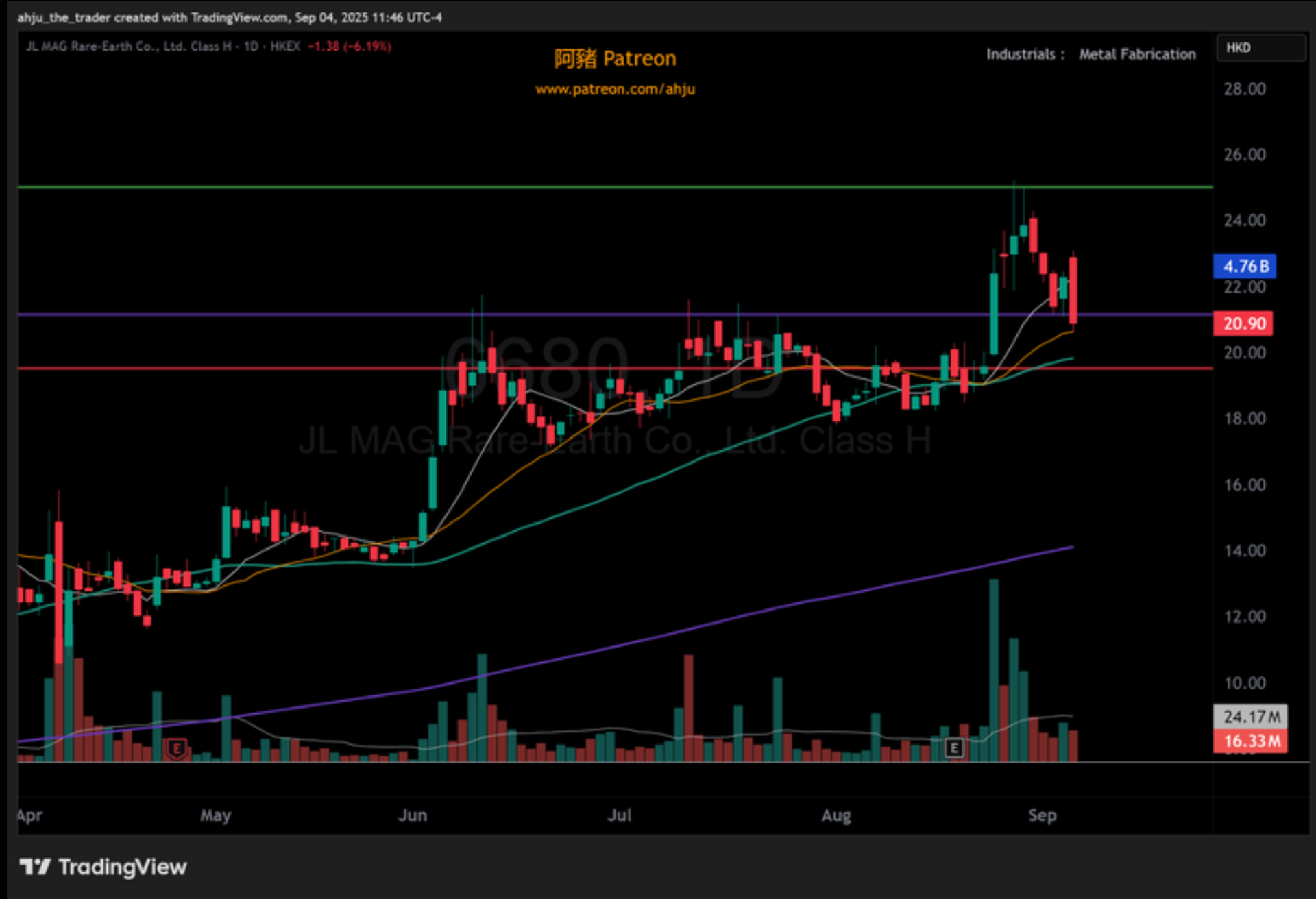Open the www.patreon.com/ahju link
The image size is (1316, 899).
(x=615, y=89)
